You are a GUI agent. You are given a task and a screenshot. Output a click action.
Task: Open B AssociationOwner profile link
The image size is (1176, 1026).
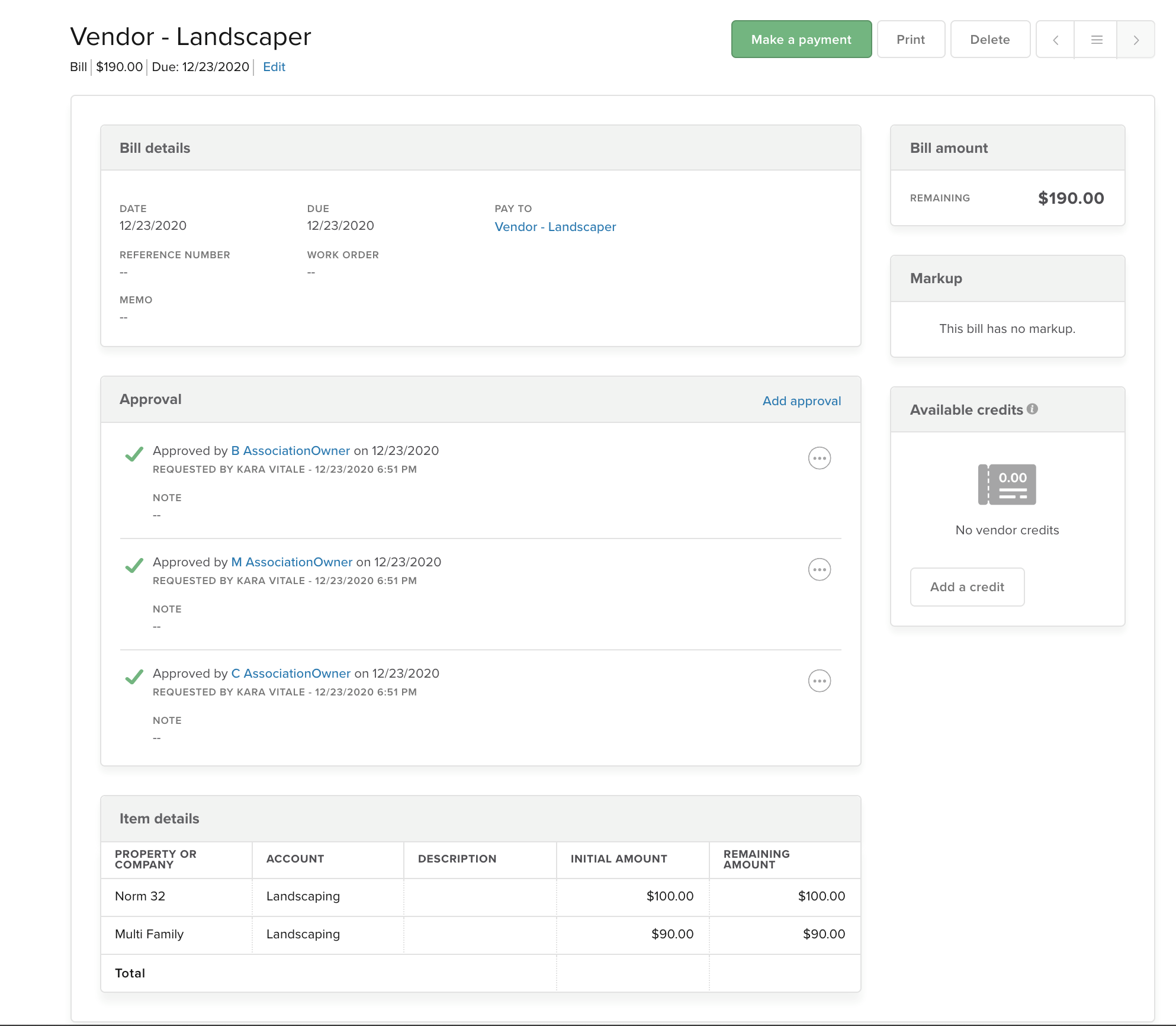(x=291, y=451)
